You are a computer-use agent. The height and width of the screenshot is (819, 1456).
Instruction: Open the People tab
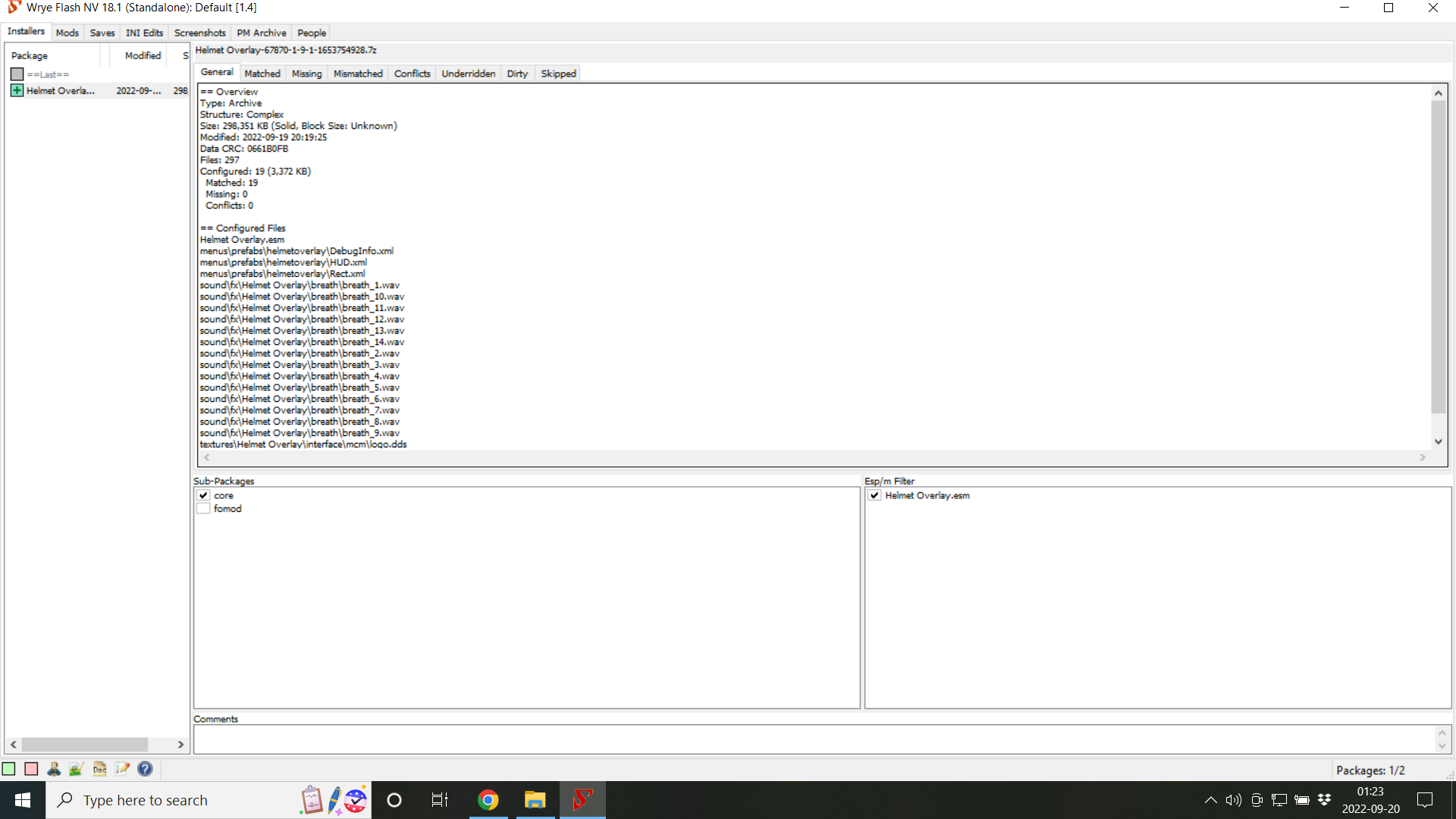(x=312, y=33)
